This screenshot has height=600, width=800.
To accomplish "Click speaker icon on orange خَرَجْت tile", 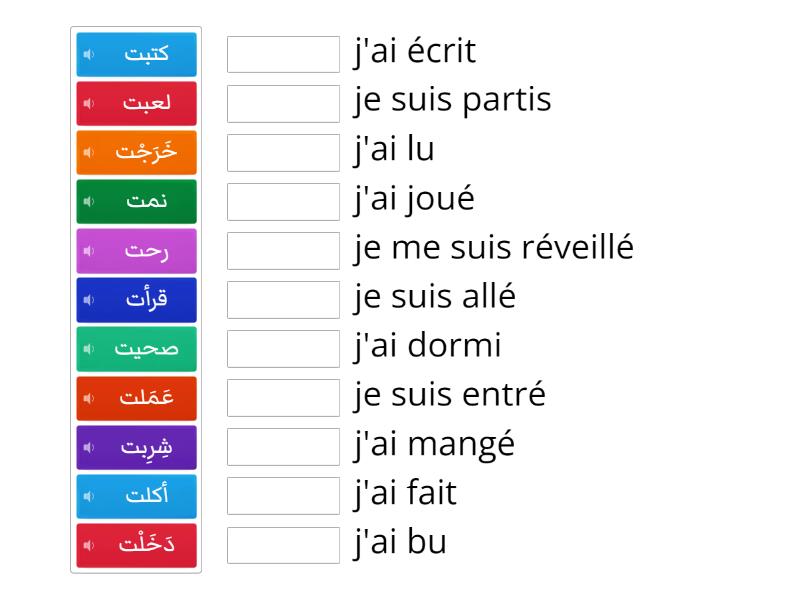I will click(x=89, y=152).
